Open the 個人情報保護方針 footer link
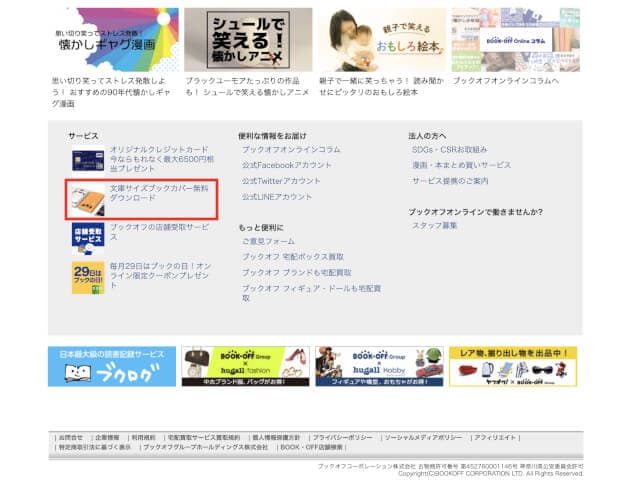Image resolution: width=640 pixels, height=480 pixels. (276, 438)
